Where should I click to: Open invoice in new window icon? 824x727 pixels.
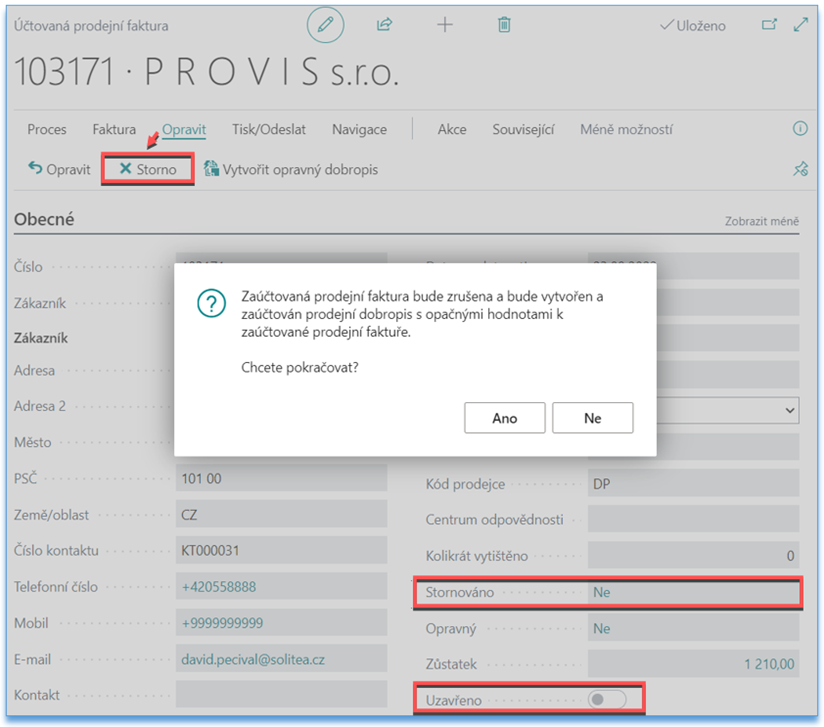coord(769,26)
